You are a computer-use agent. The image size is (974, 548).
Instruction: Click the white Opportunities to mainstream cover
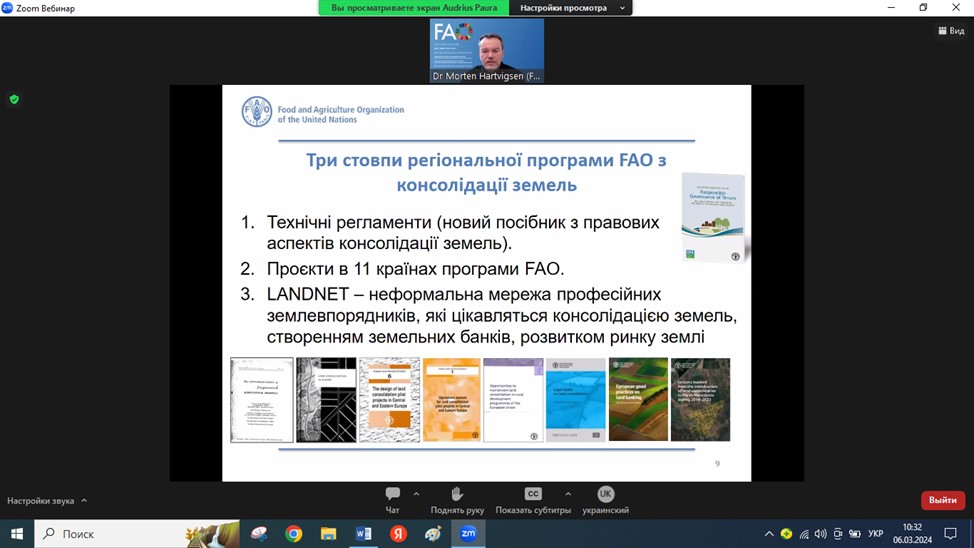tap(513, 400)
